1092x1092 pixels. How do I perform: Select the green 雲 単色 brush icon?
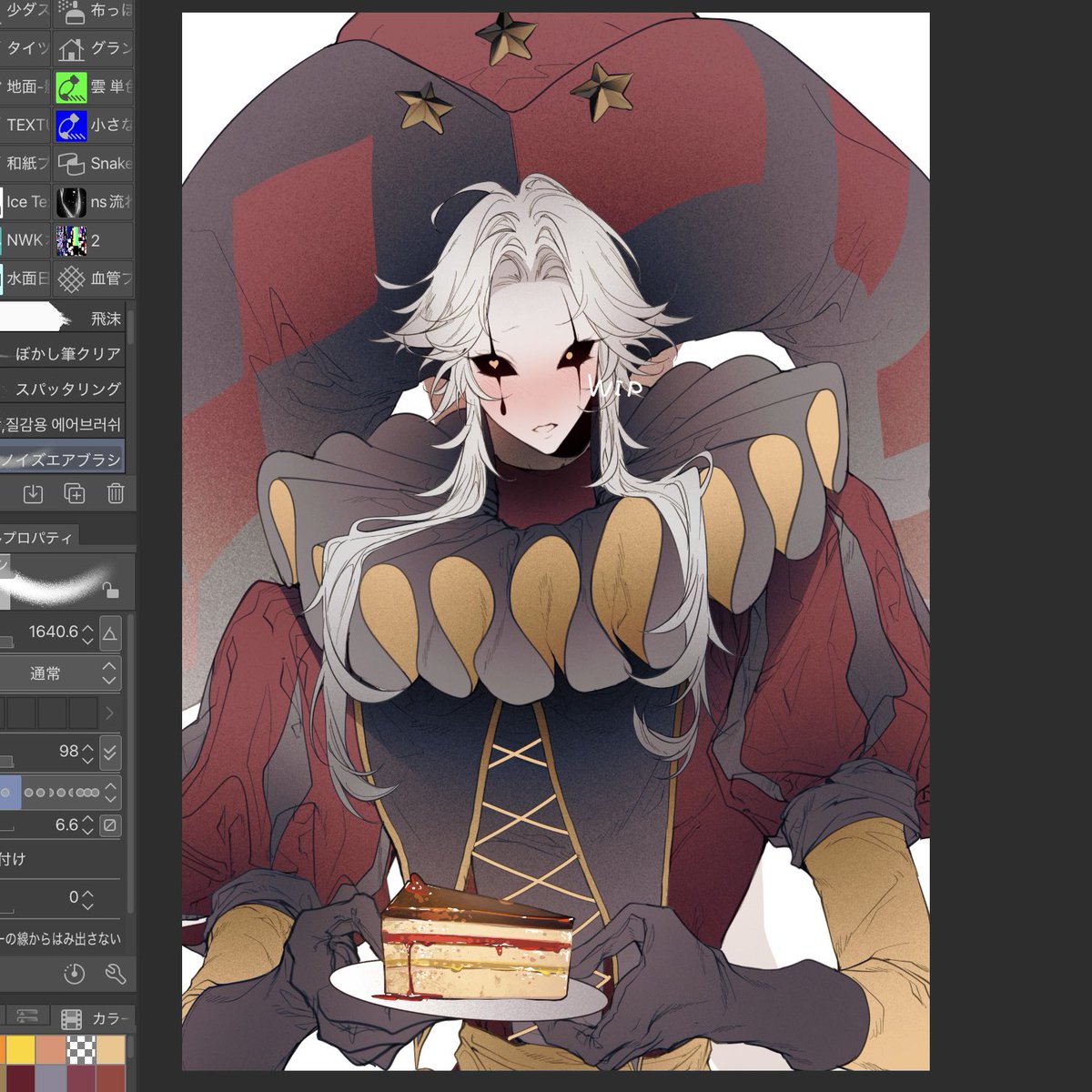71,86
